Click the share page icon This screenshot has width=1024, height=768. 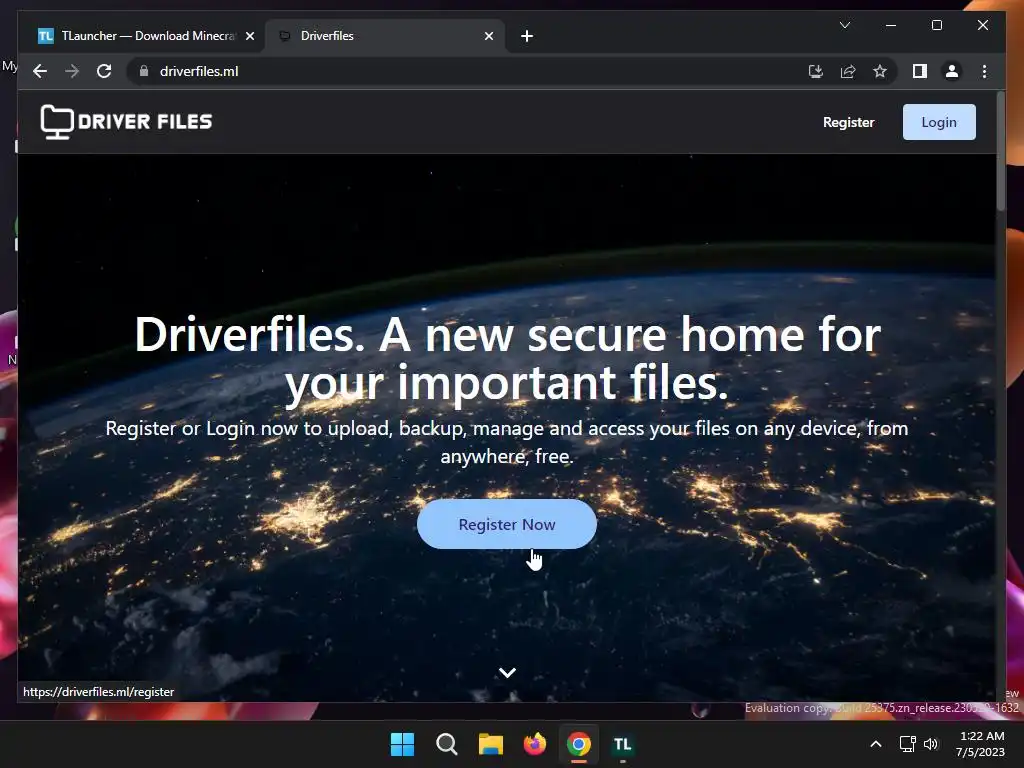(848, 71)
